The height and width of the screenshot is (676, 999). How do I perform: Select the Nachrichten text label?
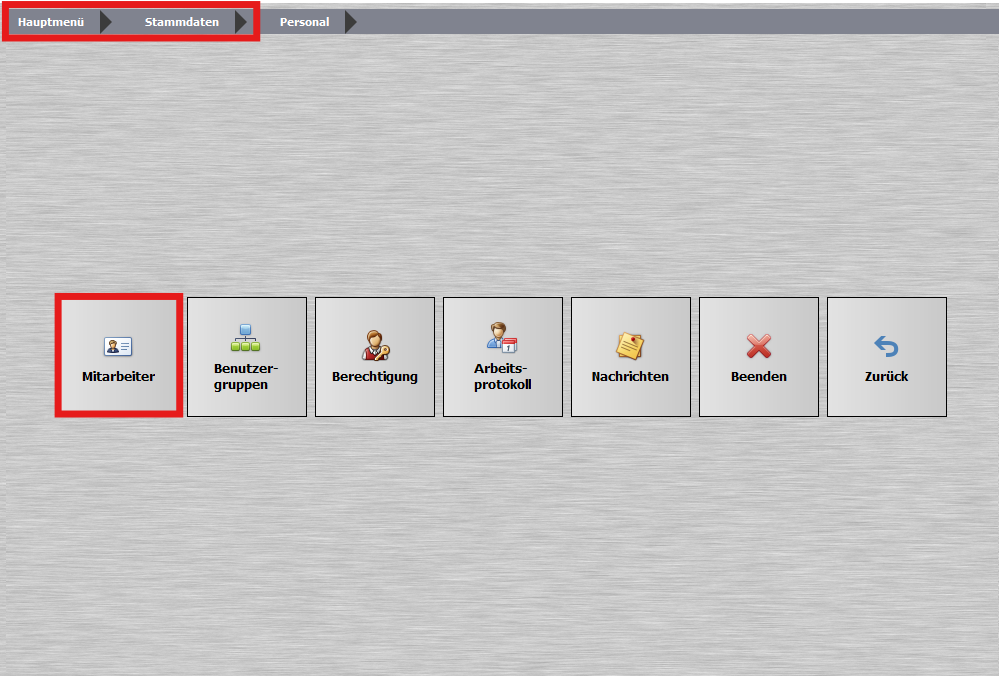click(630, 377)
